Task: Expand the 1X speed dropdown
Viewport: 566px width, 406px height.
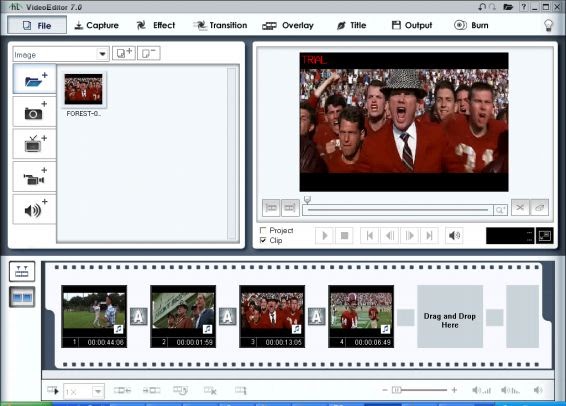Action: pos(97,392)
